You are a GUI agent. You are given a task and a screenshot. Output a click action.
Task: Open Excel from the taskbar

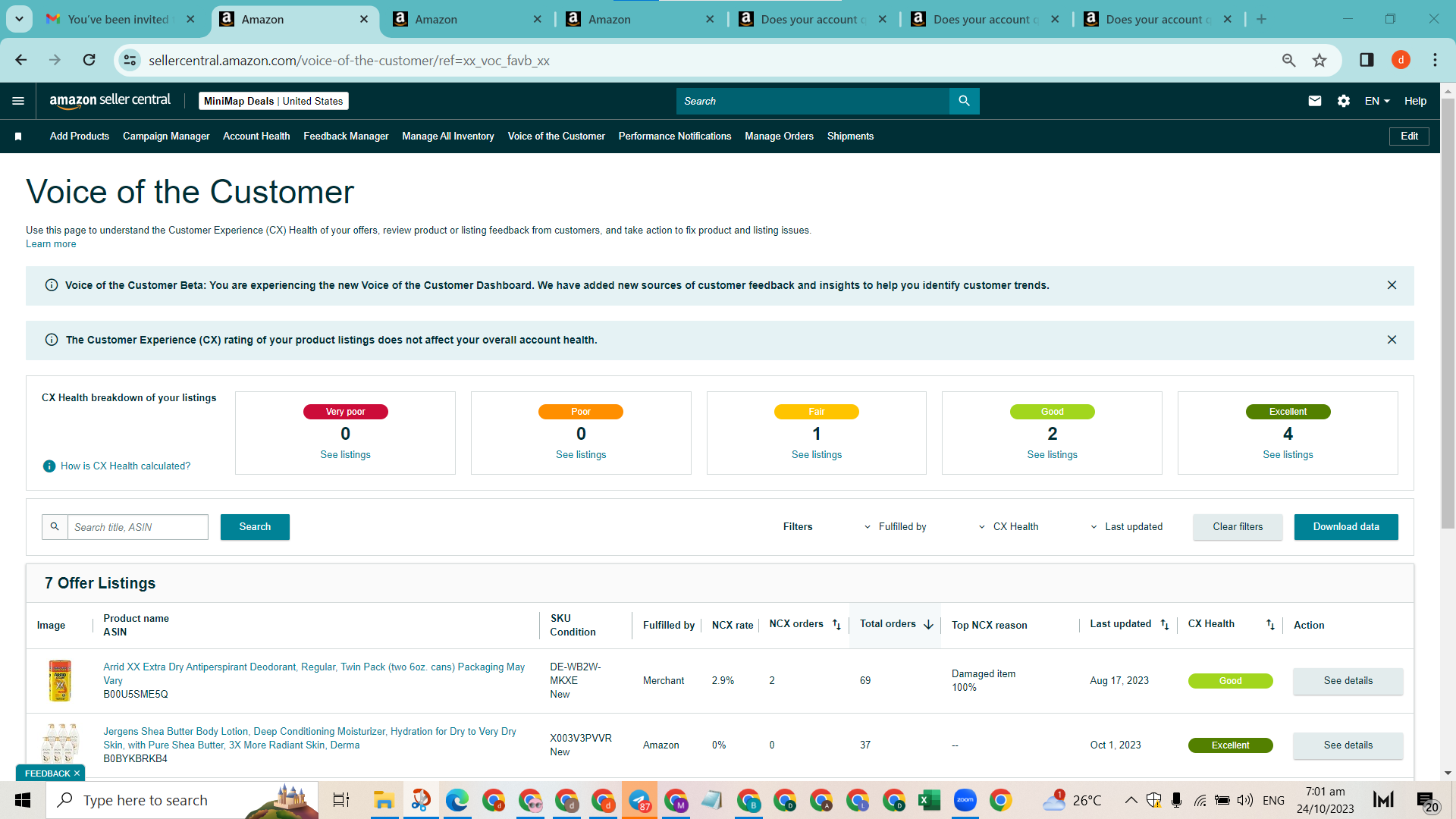tap(929, 800)
